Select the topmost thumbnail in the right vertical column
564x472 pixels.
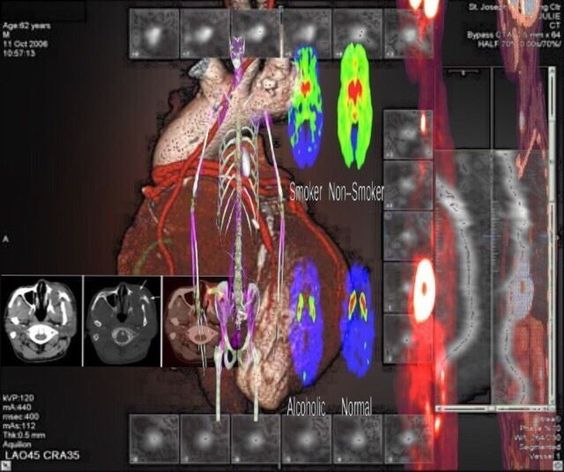point(408,135)
